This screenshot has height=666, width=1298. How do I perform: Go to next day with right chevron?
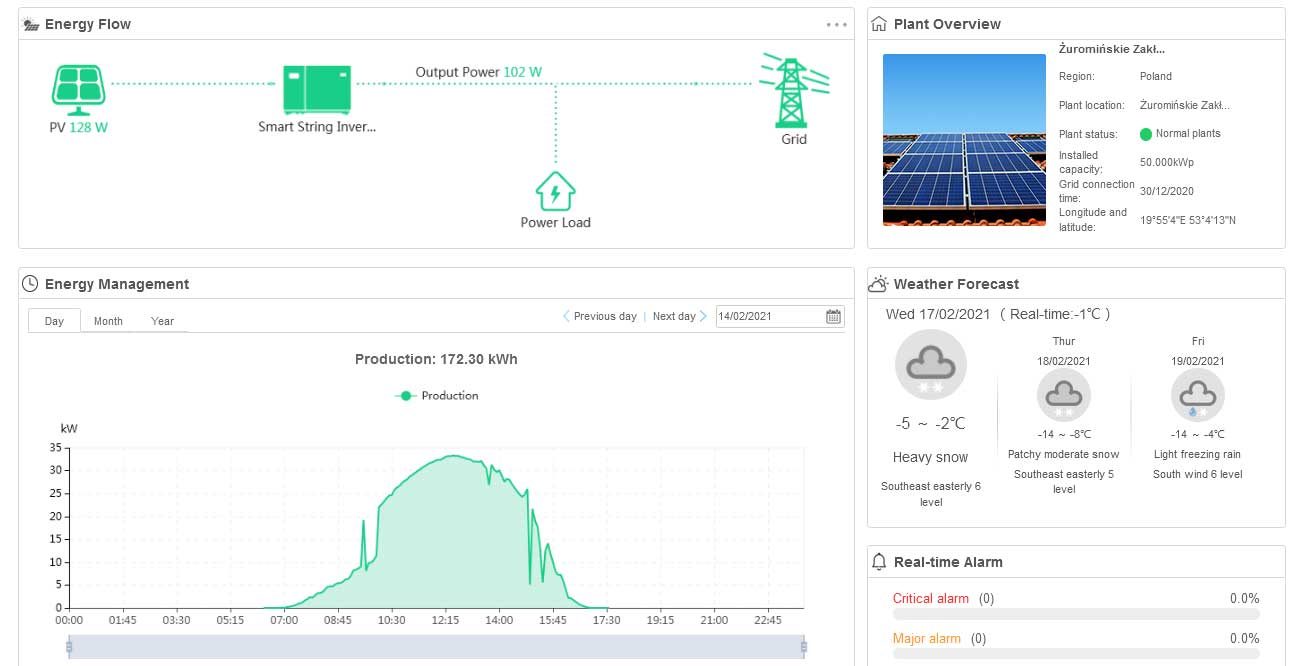[x=703, y=317]
